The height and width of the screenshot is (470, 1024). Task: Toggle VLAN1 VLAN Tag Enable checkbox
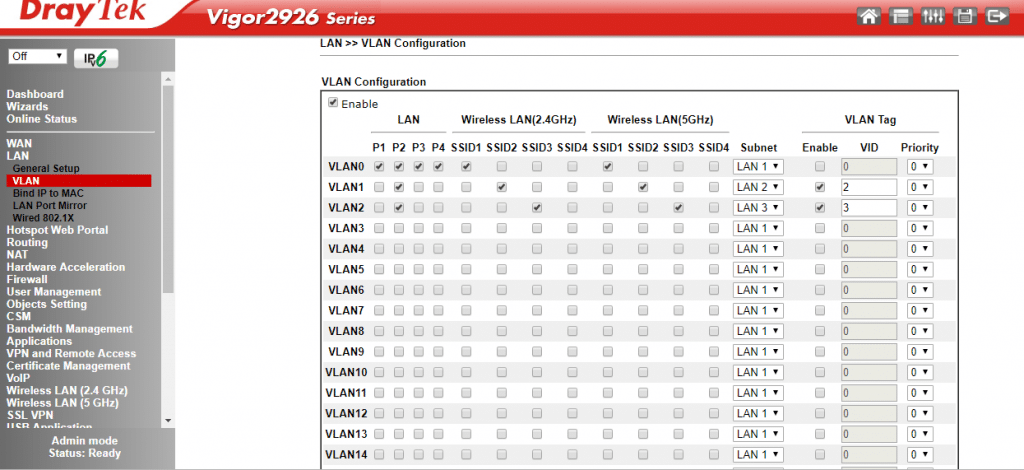(820, 187)
